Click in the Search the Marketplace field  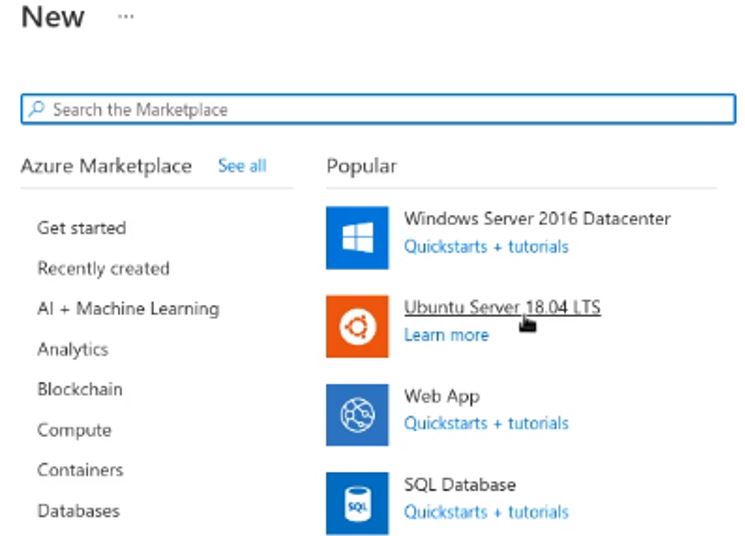(x=380, y=109)
